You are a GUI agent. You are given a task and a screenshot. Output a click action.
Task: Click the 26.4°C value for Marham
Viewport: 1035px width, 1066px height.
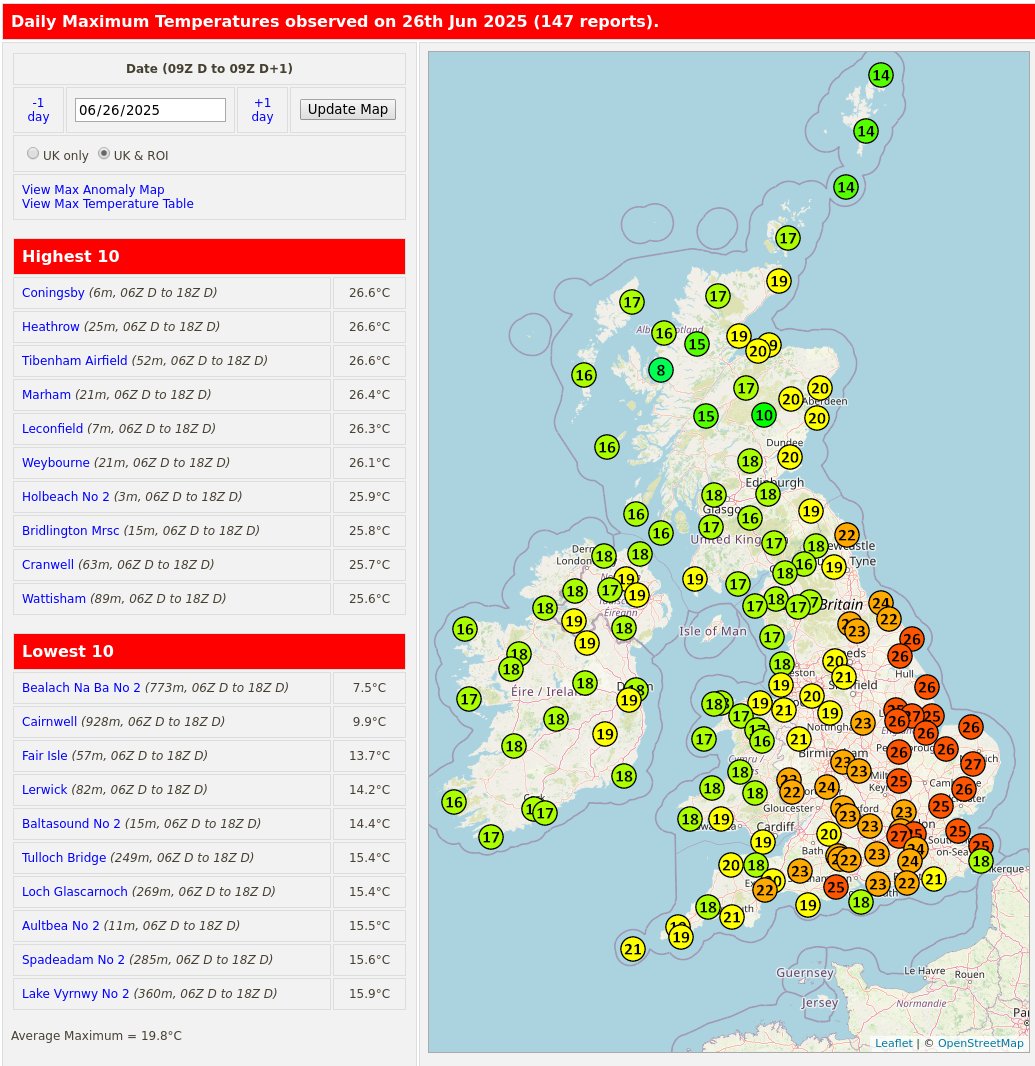pos(369,394)
